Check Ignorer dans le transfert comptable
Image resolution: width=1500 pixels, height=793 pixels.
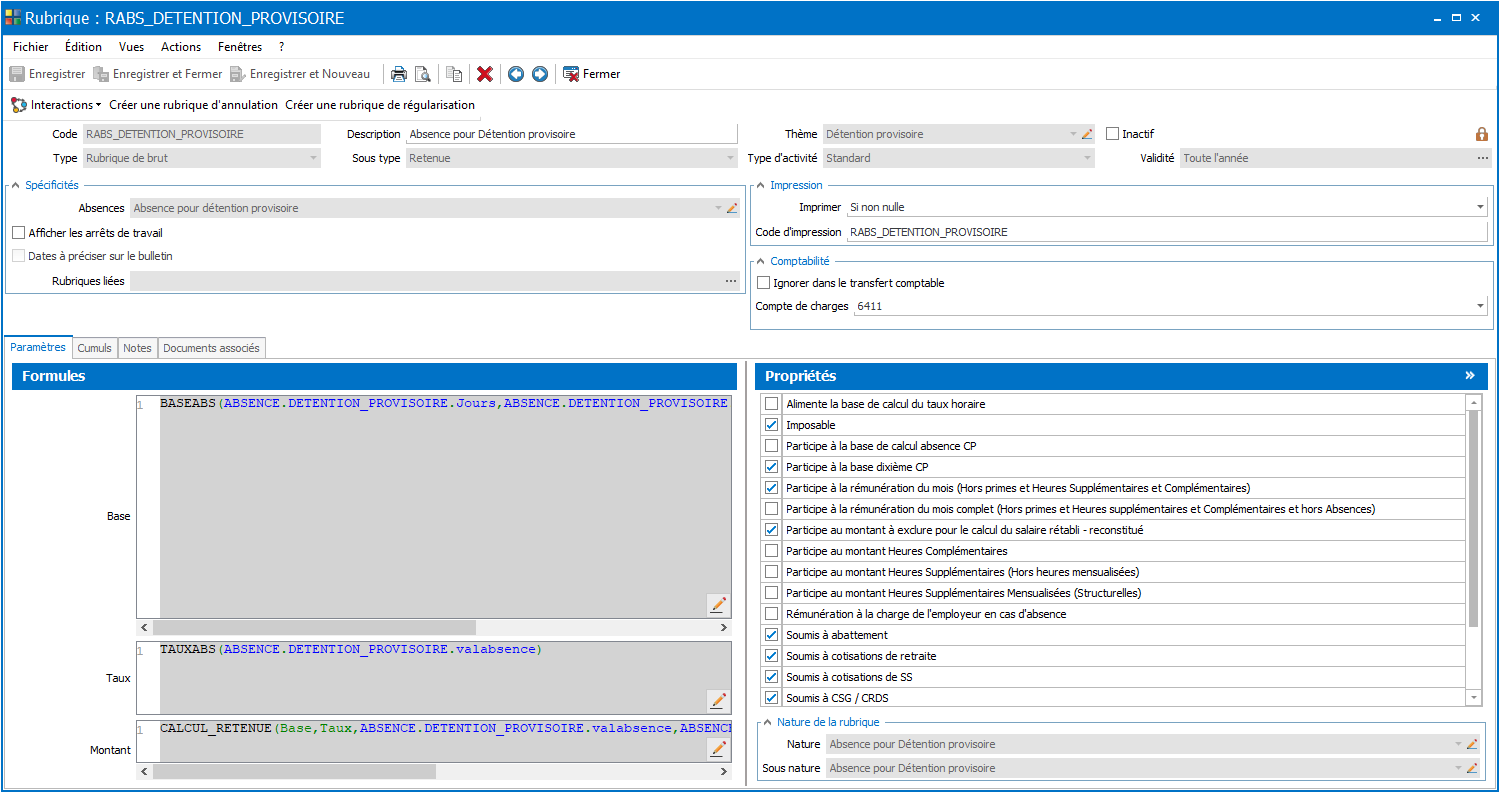[x=764, y=283]
